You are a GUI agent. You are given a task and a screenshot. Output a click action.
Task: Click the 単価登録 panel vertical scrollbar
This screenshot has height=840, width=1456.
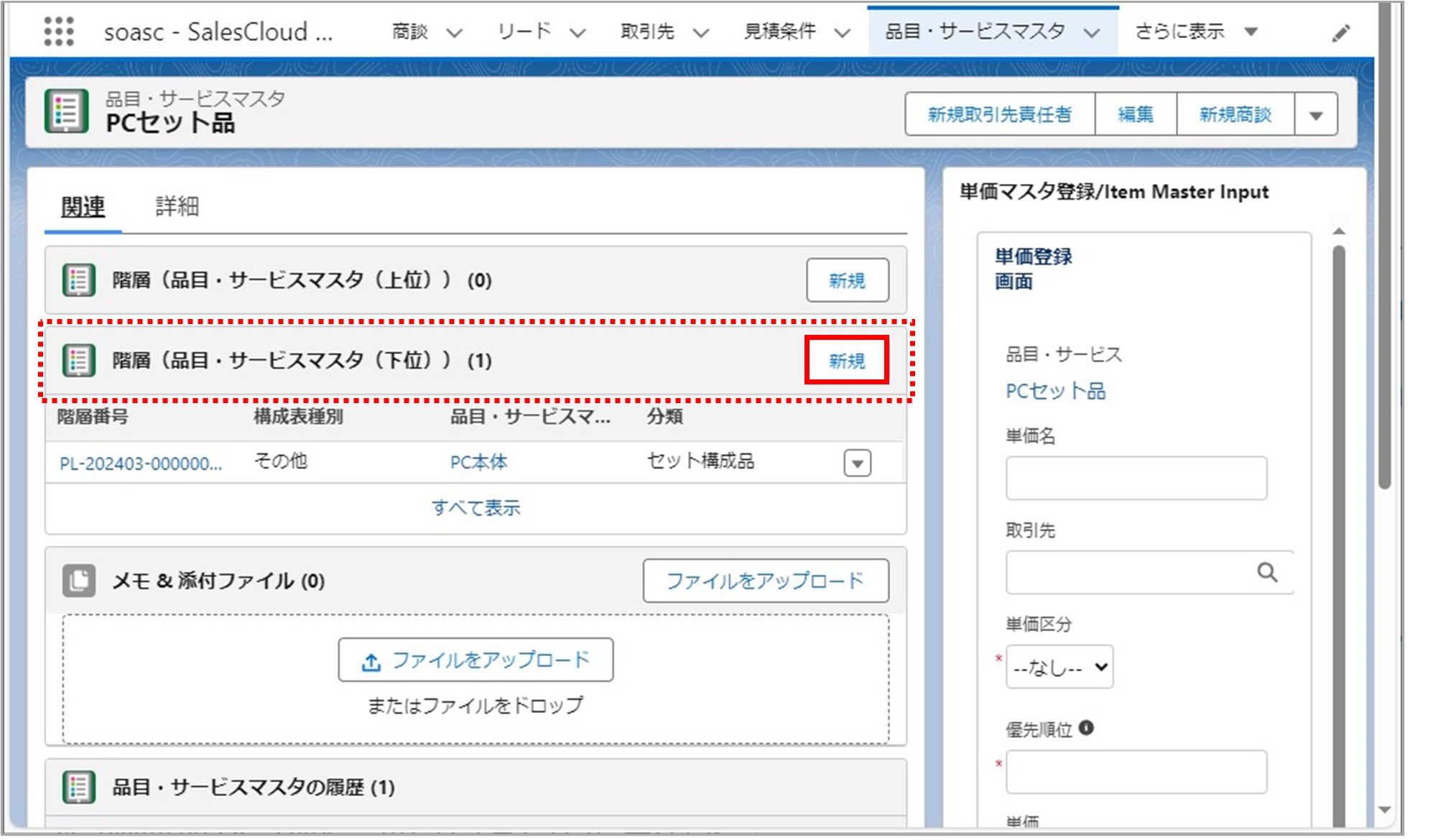point(1338,503)
